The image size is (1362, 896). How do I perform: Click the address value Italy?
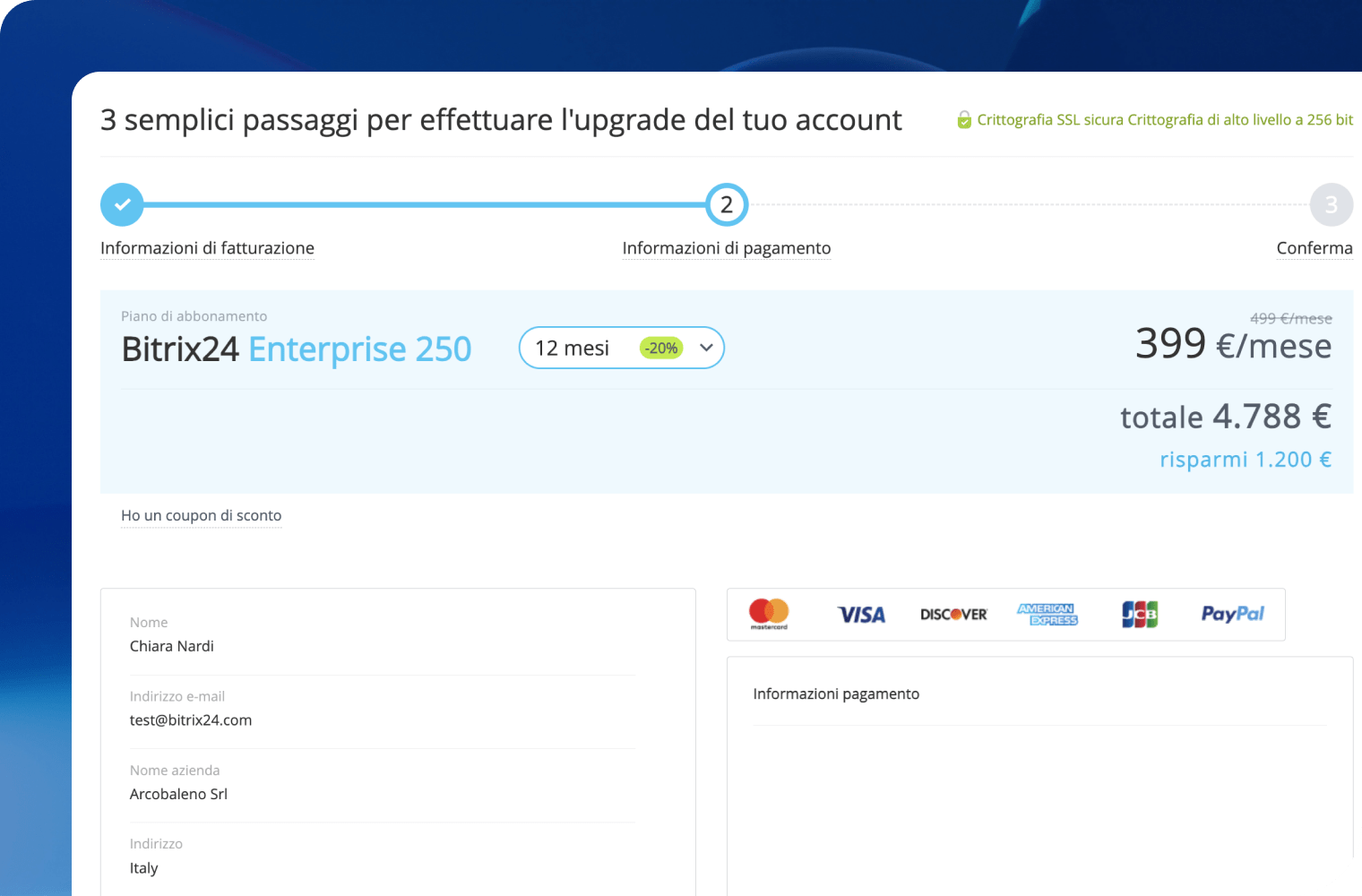coord(143,868)
